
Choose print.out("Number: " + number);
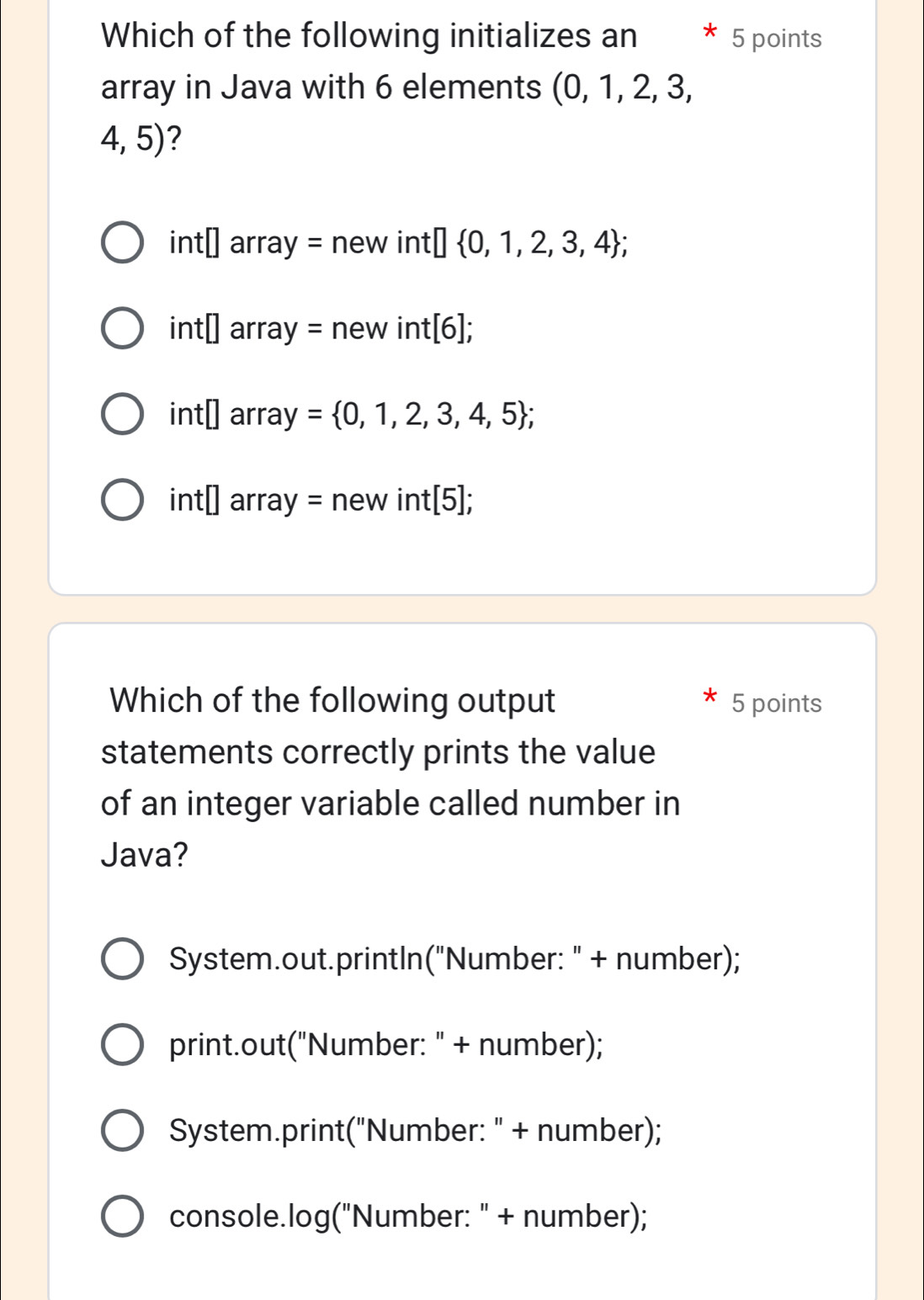click(x=123, y=1045)
